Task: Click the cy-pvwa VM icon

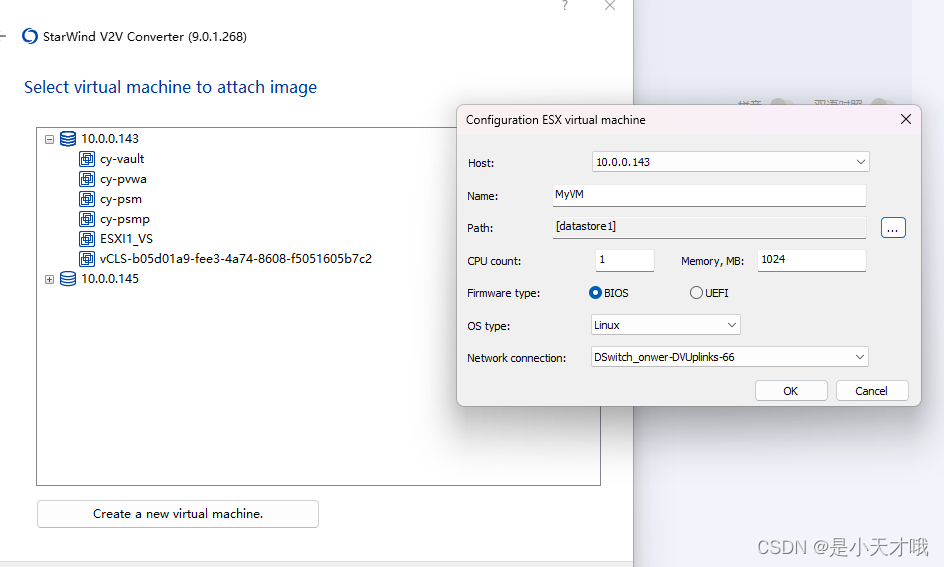Action: (87, 179)
